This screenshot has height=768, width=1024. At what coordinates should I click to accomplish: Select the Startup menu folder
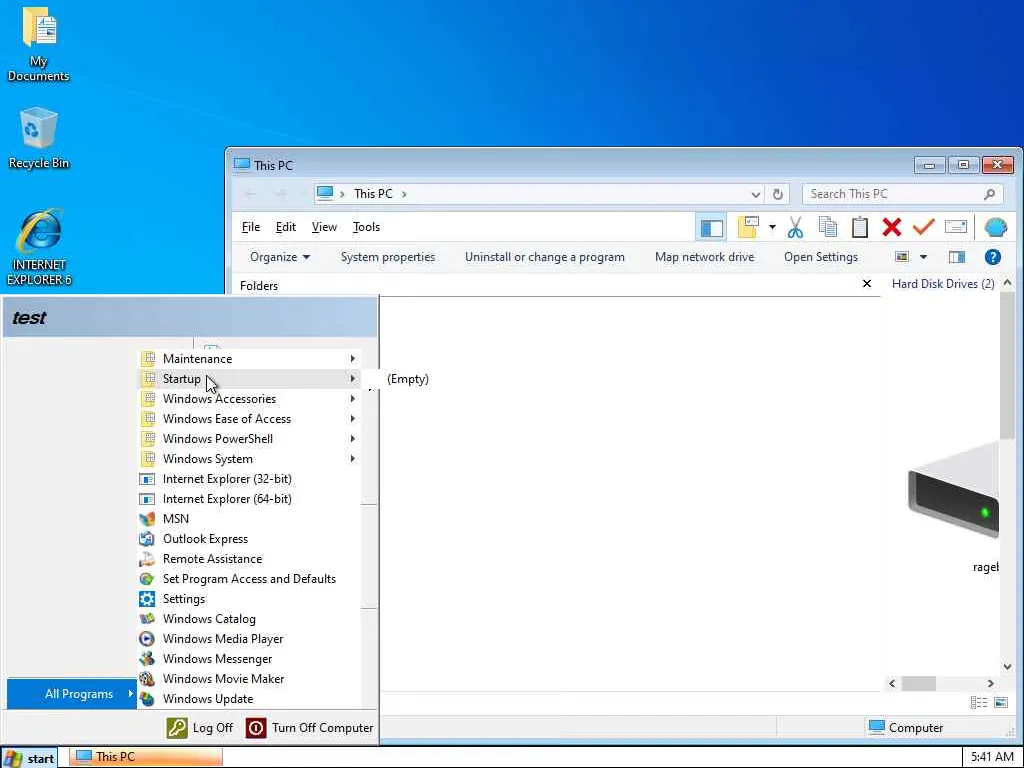coord(249,379)
